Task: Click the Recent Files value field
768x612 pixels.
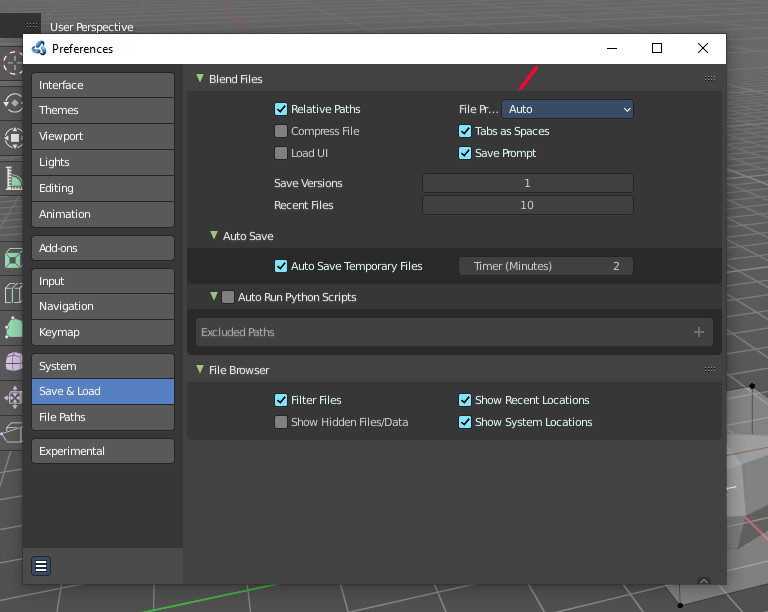Action: click(528, 205)
